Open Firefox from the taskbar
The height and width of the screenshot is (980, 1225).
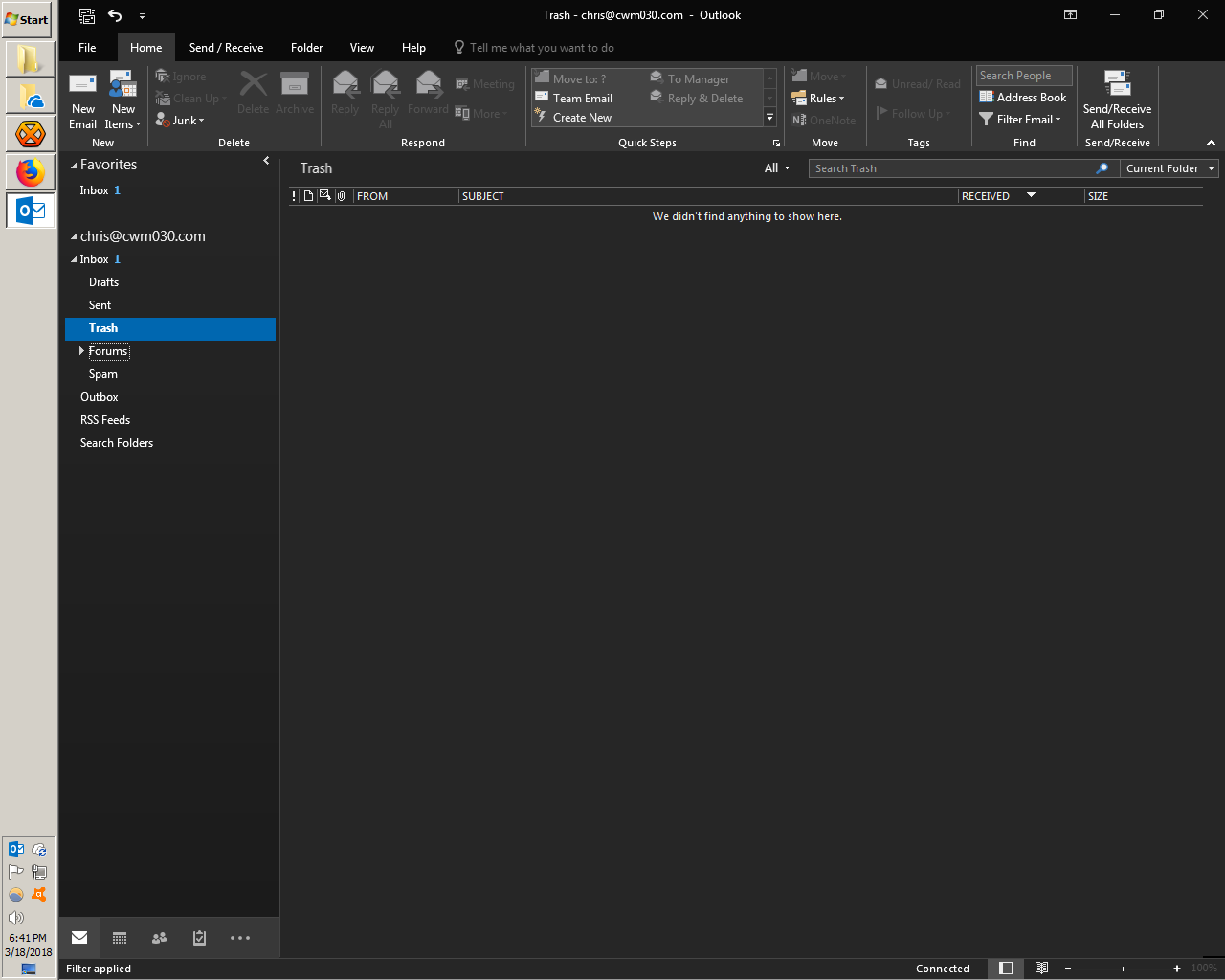[x=30, y=172]
